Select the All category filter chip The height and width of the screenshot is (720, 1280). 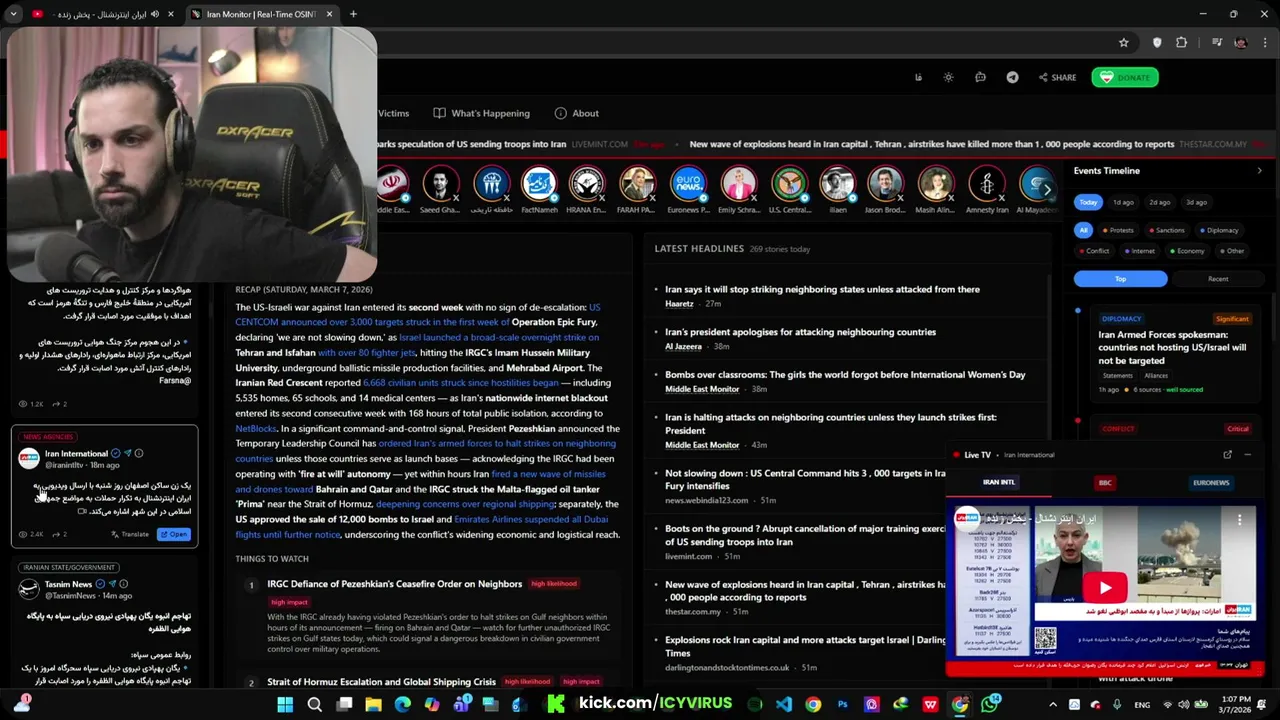(1083, 230)
